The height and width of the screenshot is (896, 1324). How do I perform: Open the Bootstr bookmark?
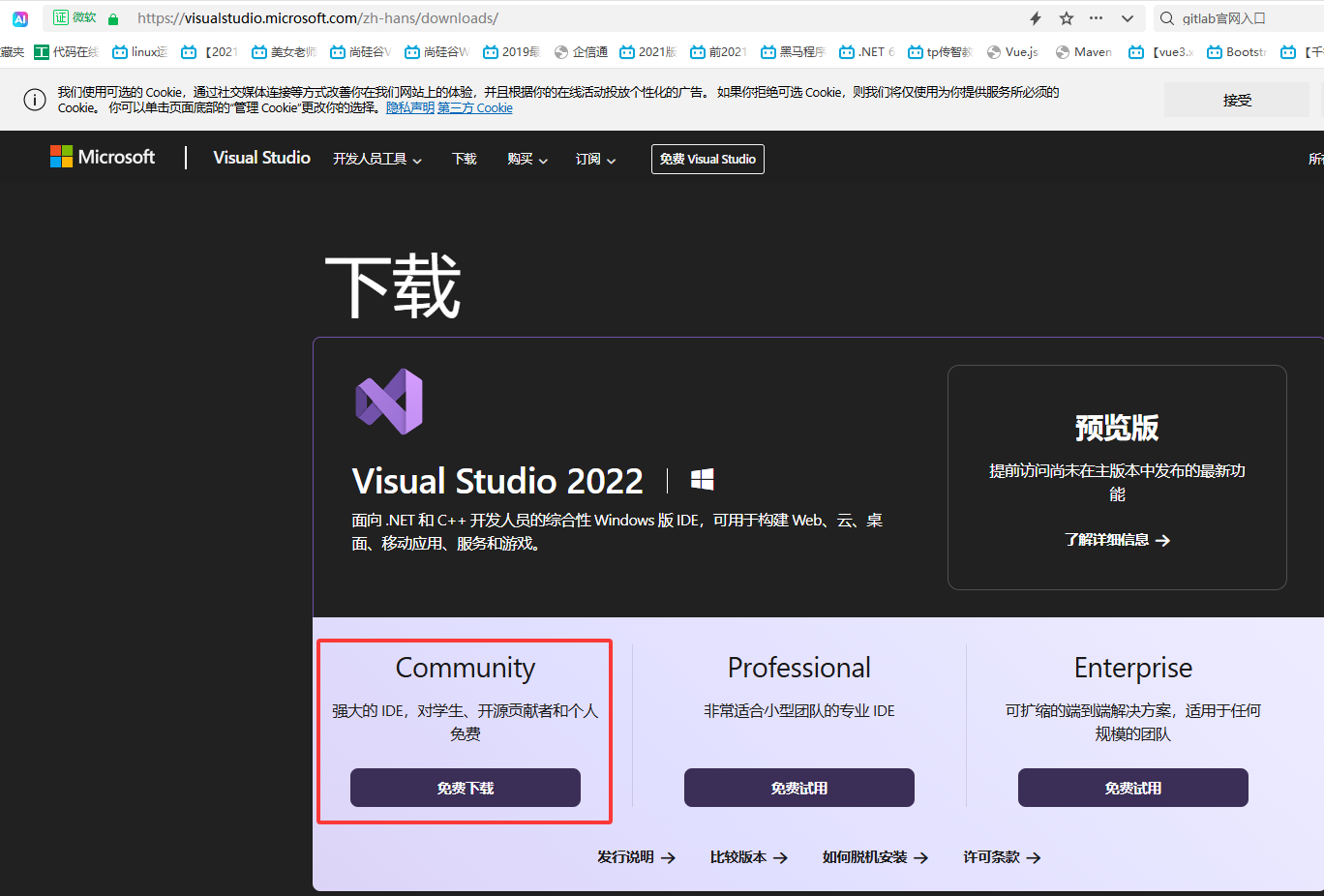pos(1237,52)
